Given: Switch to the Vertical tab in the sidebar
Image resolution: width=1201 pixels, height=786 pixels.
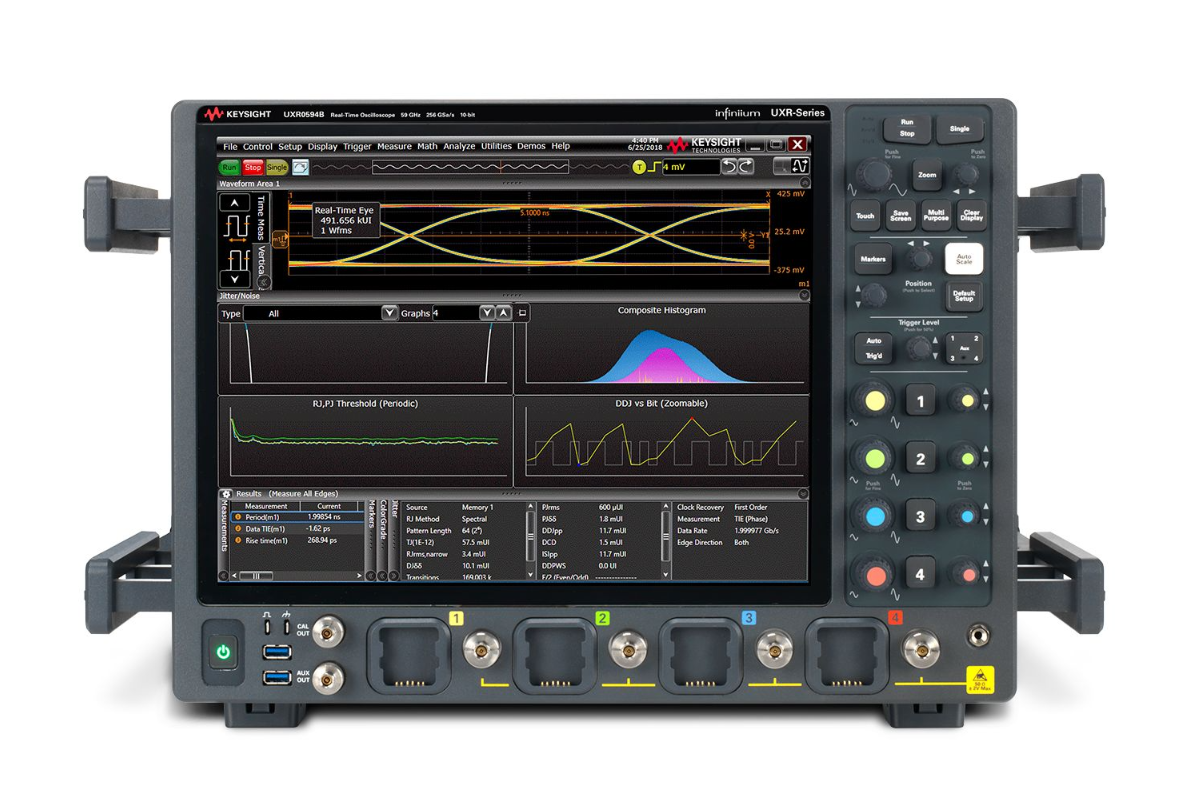Looking at the screenshot, I should pos(262,260).
